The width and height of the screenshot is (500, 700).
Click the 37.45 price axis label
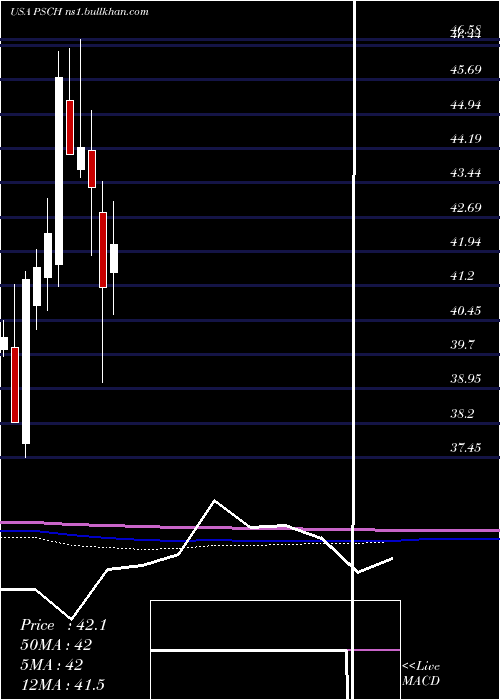[x=465, y=447]
